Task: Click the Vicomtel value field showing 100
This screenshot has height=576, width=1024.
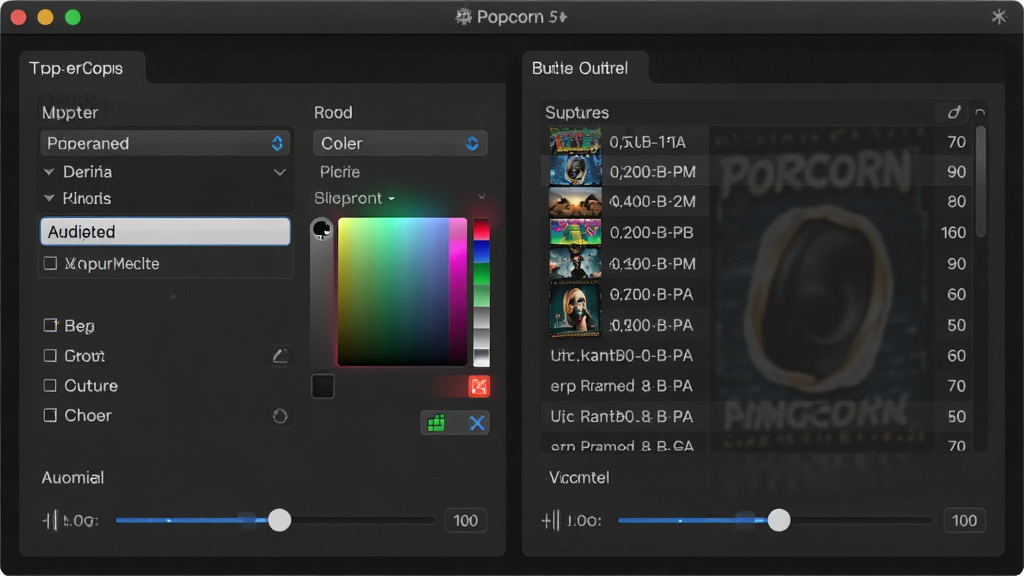Action: pos(965,520)
